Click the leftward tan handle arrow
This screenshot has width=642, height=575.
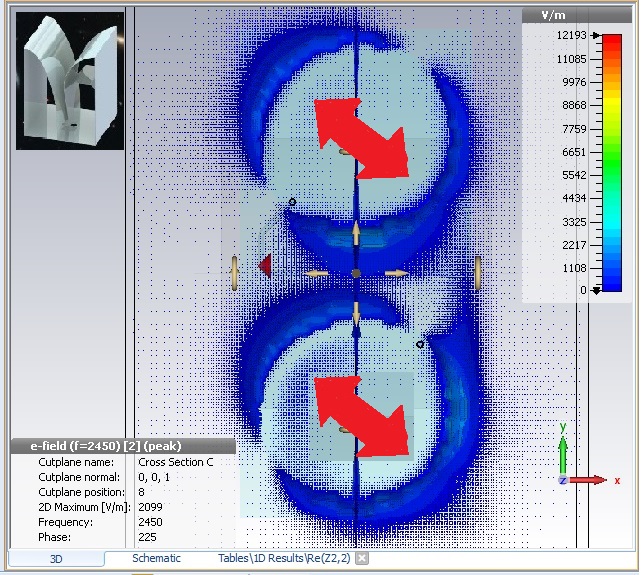tap(316, 274)
